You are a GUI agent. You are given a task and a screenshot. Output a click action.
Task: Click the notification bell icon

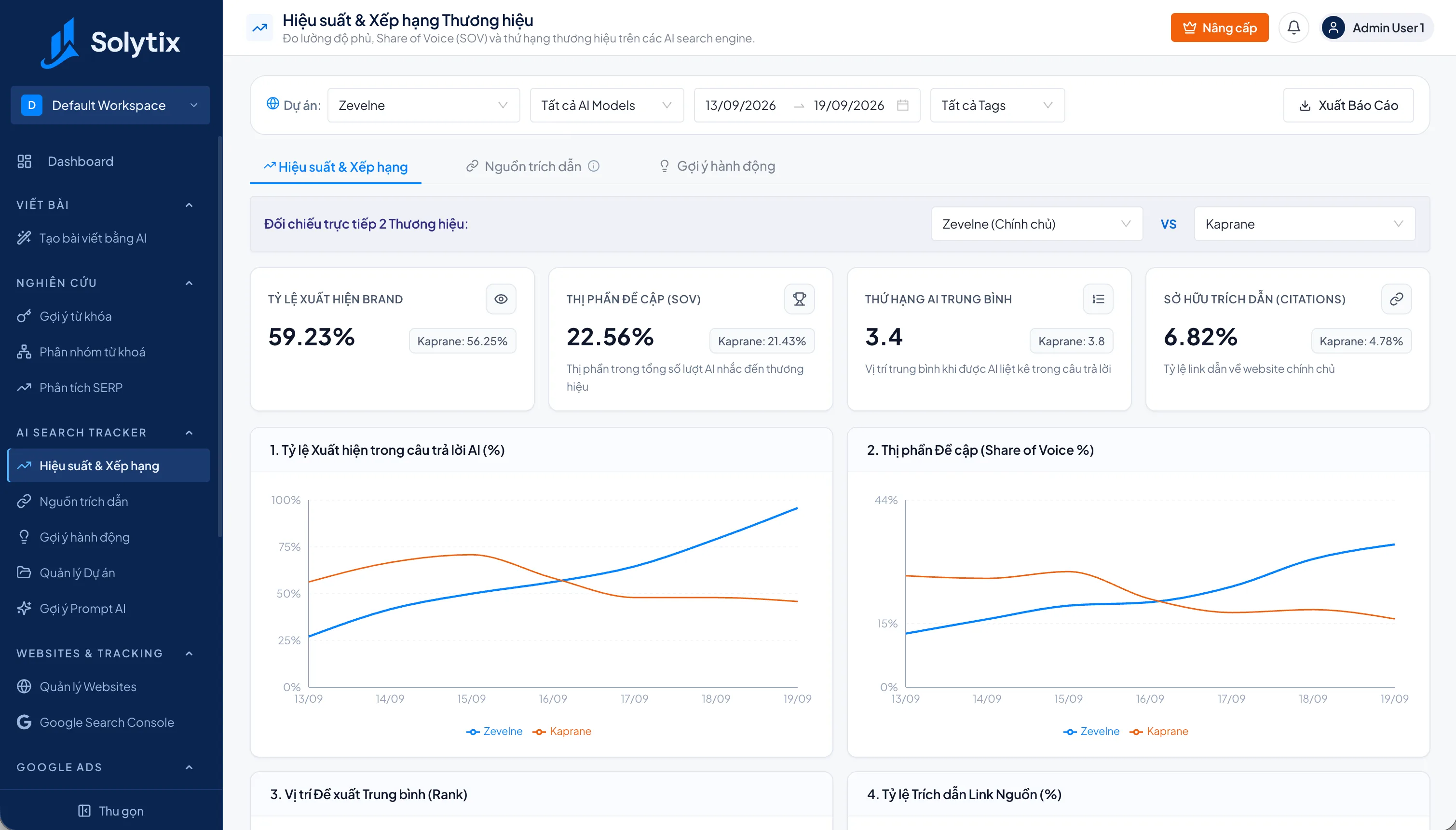click(x=1293, y=27)
